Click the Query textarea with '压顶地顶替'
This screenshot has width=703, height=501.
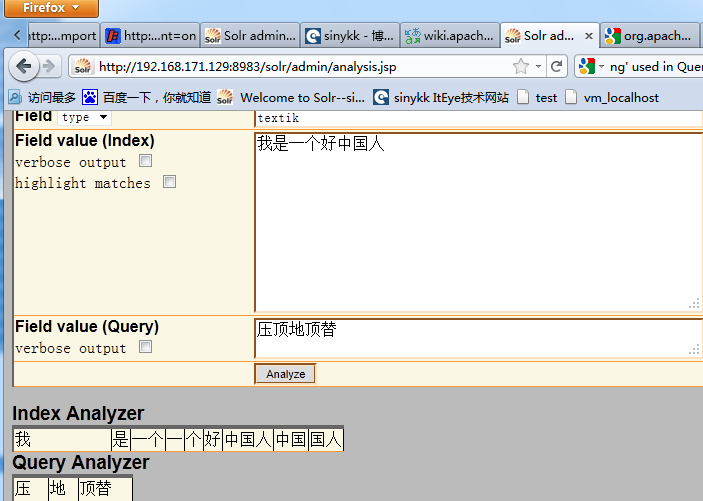(479, 338)
